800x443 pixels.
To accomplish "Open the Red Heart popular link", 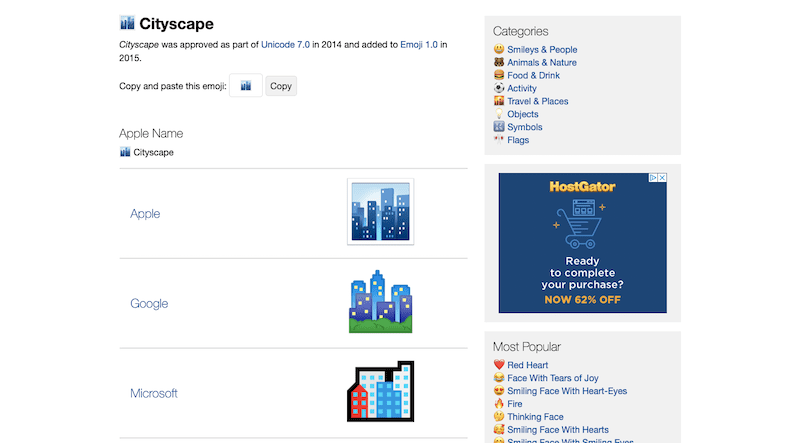I will pos(528,365).
